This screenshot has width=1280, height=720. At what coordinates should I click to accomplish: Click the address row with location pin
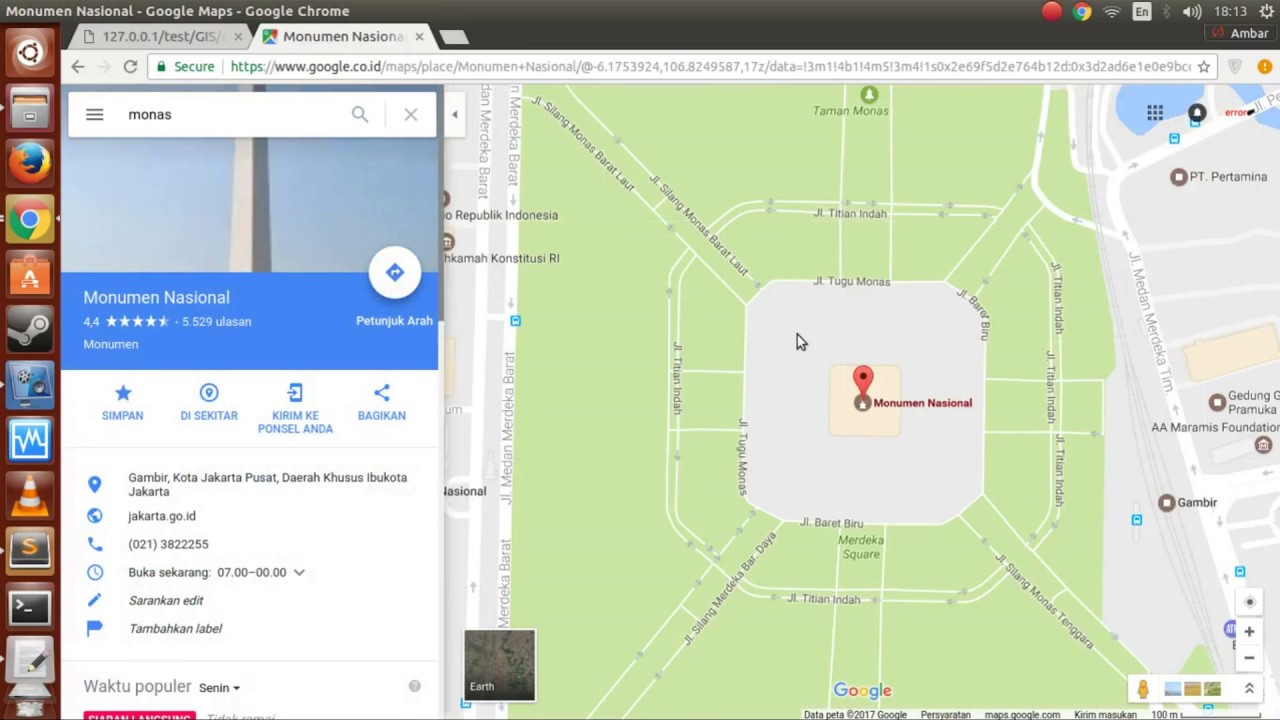[x=250, y=484]
